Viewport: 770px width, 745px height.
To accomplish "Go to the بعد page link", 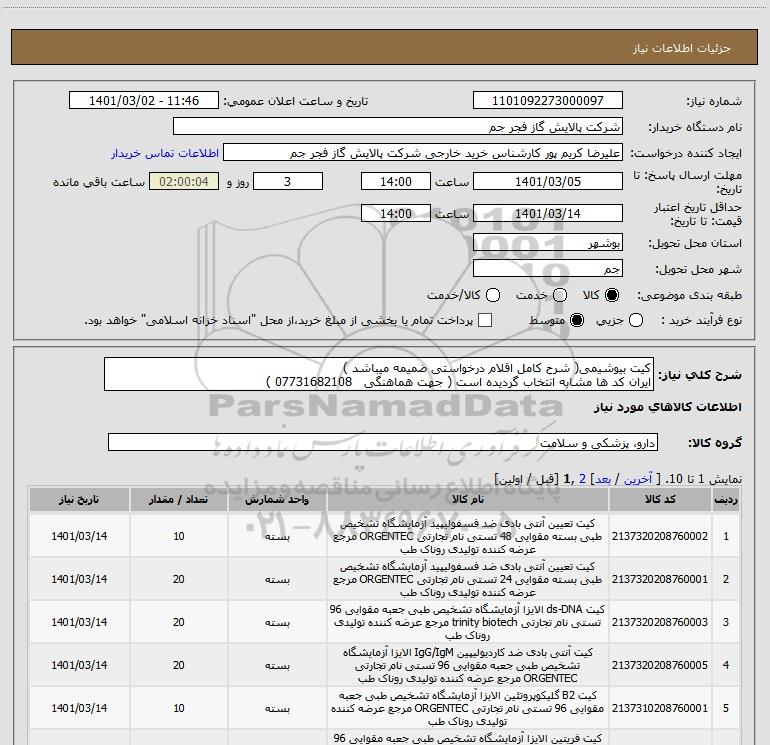I will click(x=603, y=479).
